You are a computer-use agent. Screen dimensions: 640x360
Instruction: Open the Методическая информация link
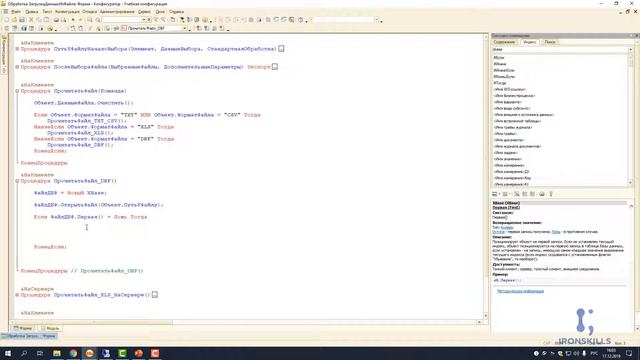[520, 291]
